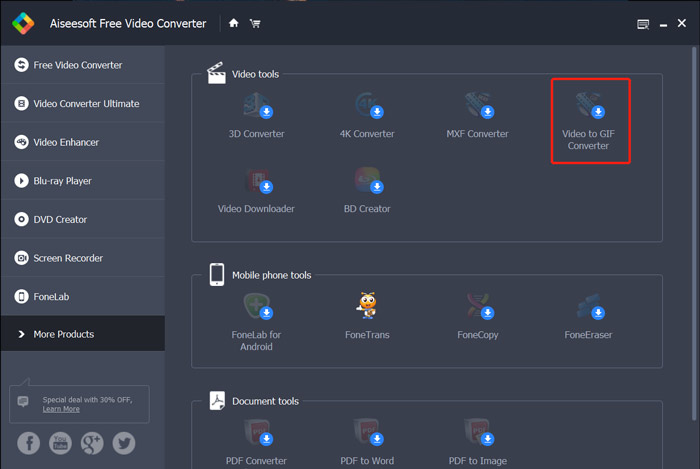Switch to Video Converter Ultimate tab
Screen dimensions: 700x469
pos(82,104)
